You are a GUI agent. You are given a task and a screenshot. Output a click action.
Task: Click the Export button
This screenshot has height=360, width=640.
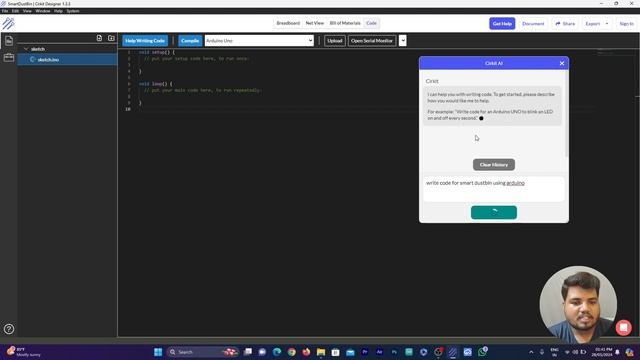point(593,24)
